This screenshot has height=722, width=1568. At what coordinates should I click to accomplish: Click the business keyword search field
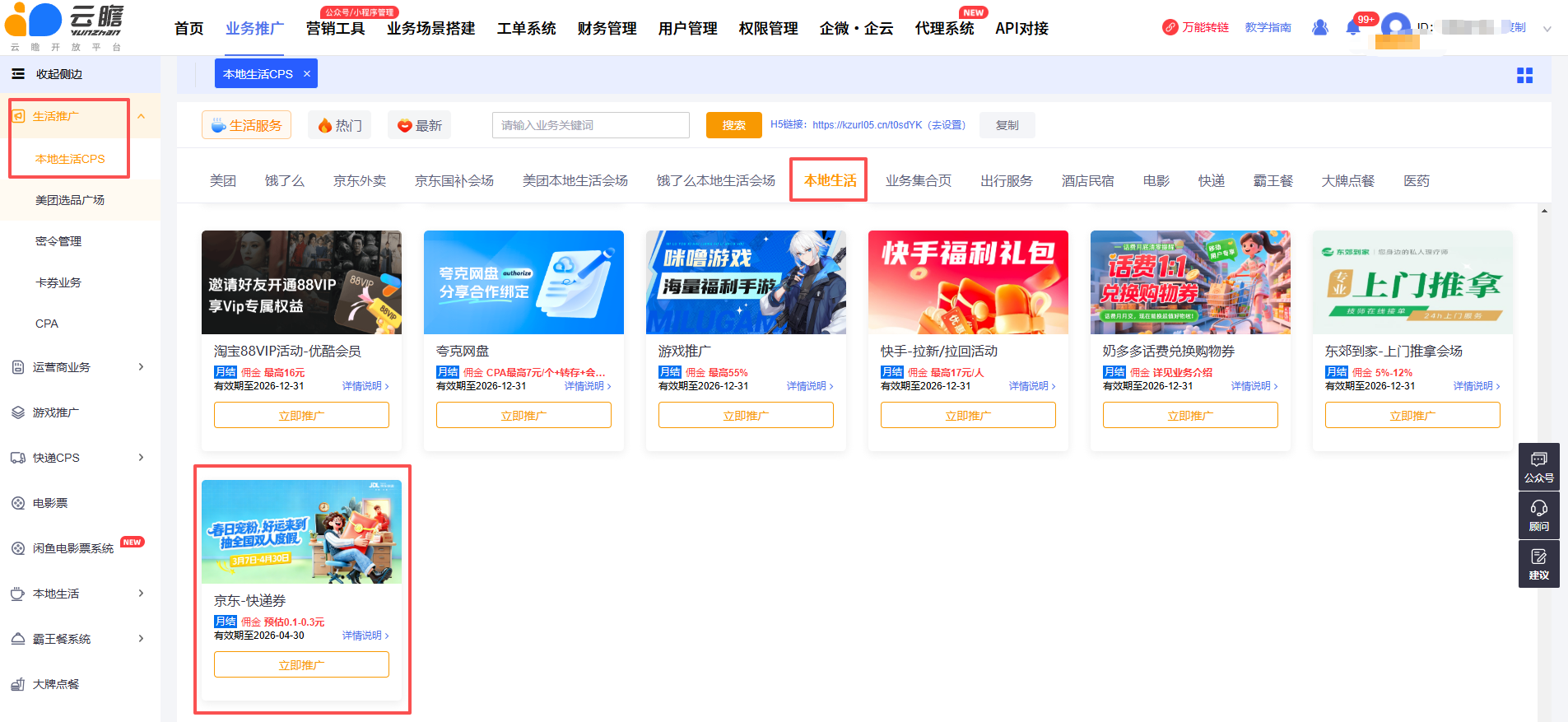[x=590, y=125]
